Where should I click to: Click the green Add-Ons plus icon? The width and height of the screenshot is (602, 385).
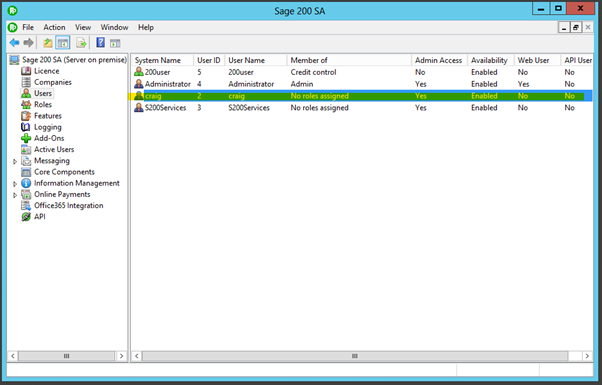[x=26, y=138]
